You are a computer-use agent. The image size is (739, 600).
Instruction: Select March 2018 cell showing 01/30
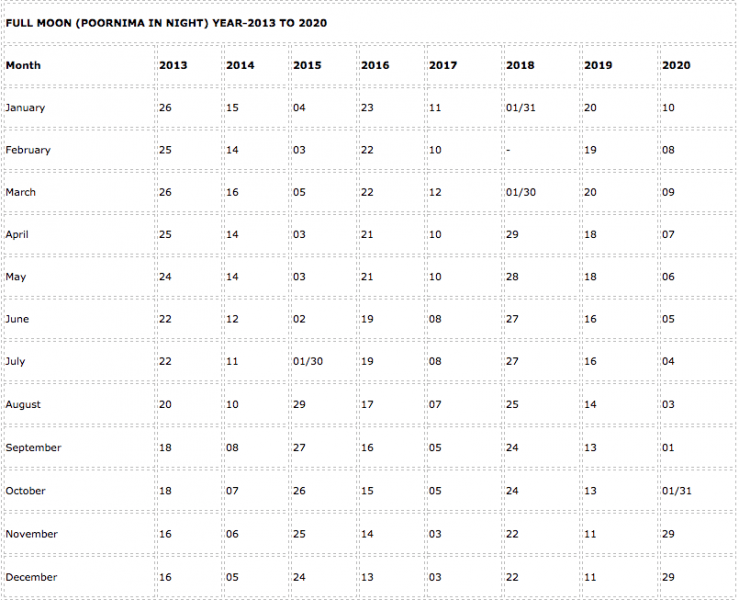521,192
